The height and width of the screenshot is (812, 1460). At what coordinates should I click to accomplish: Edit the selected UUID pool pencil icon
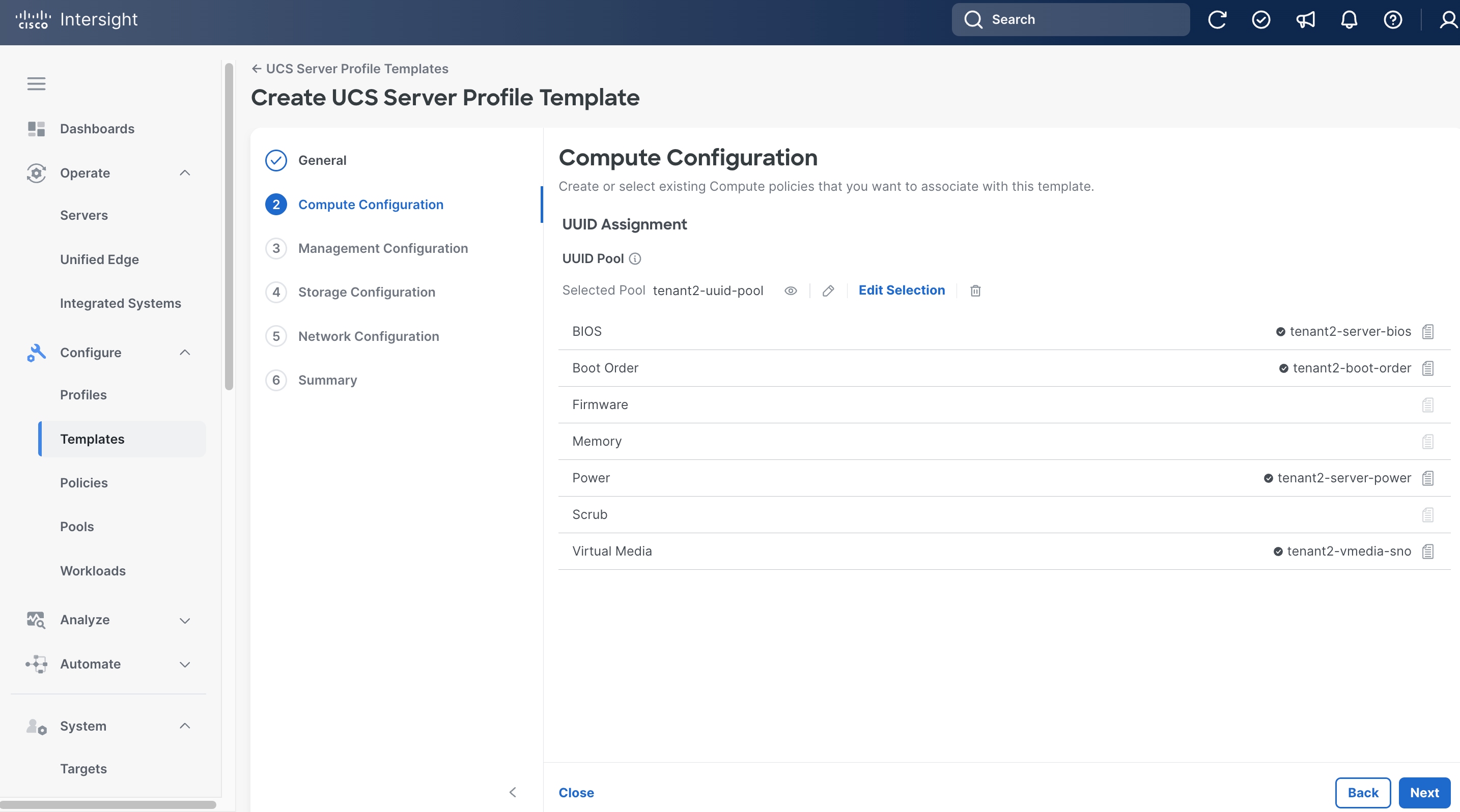pos(828,291)
